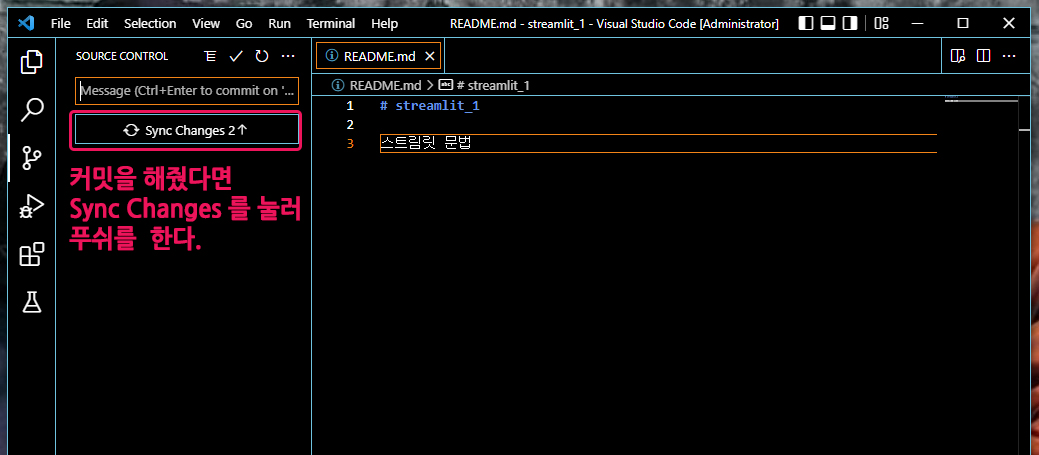Open Source Control more actions menu

click(x=288, y=56)
